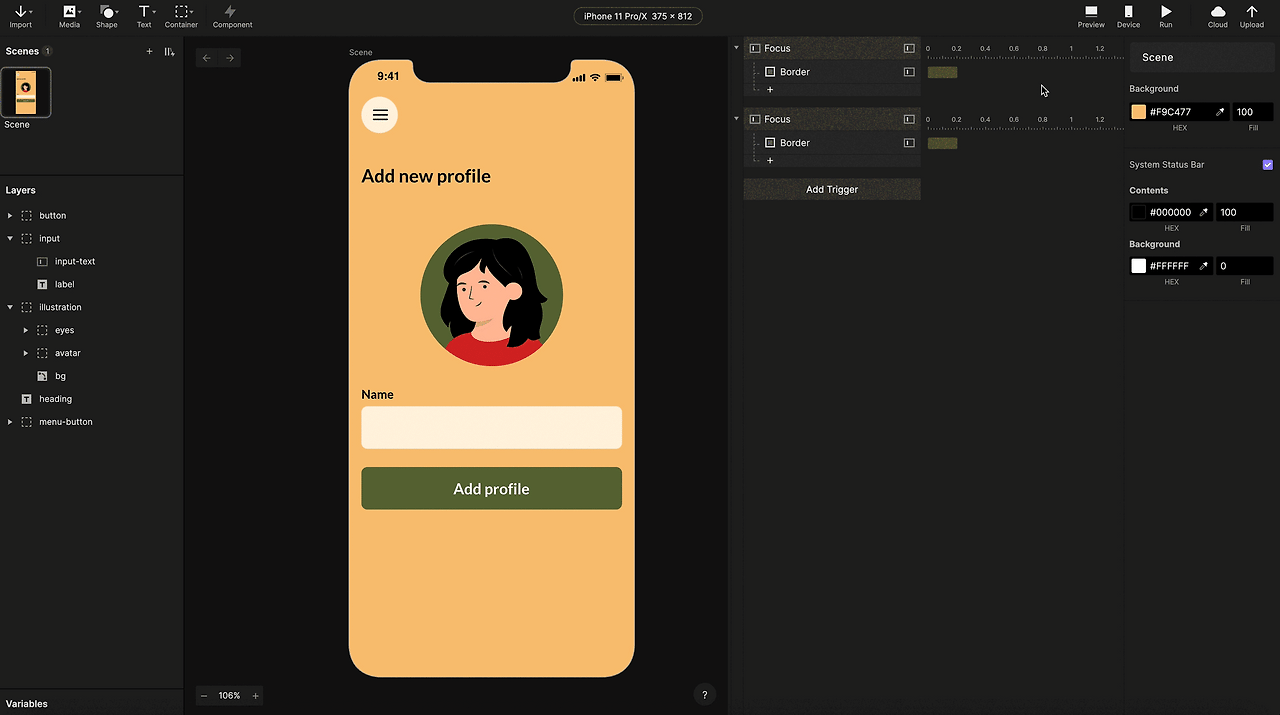Select the Shape tool
The width and height of the screenshot is (1280, 715).
pyautogui.click(x=107, y=16)
